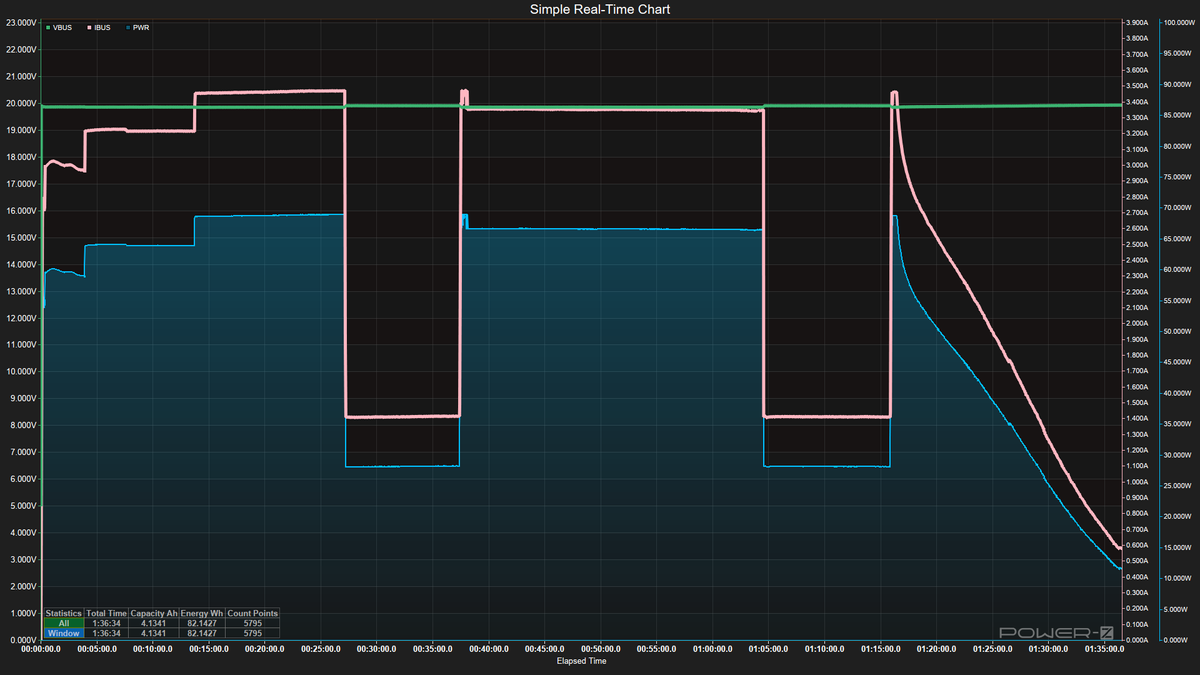Click the 3.900A current axis label
This screenshot has height=675, width=1200.
1136,22
